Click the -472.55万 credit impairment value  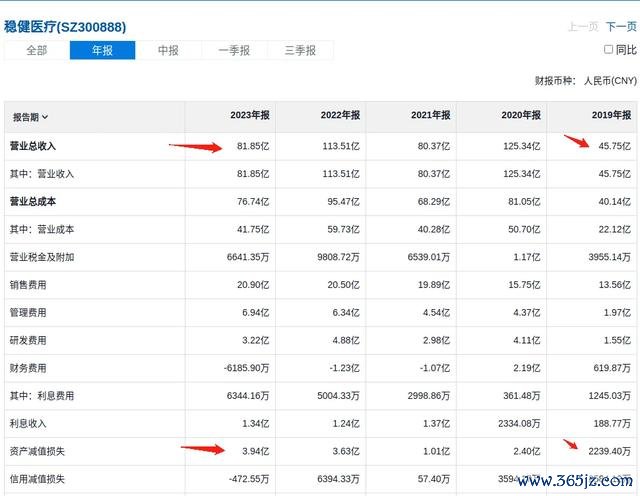[x=249, y=479]
